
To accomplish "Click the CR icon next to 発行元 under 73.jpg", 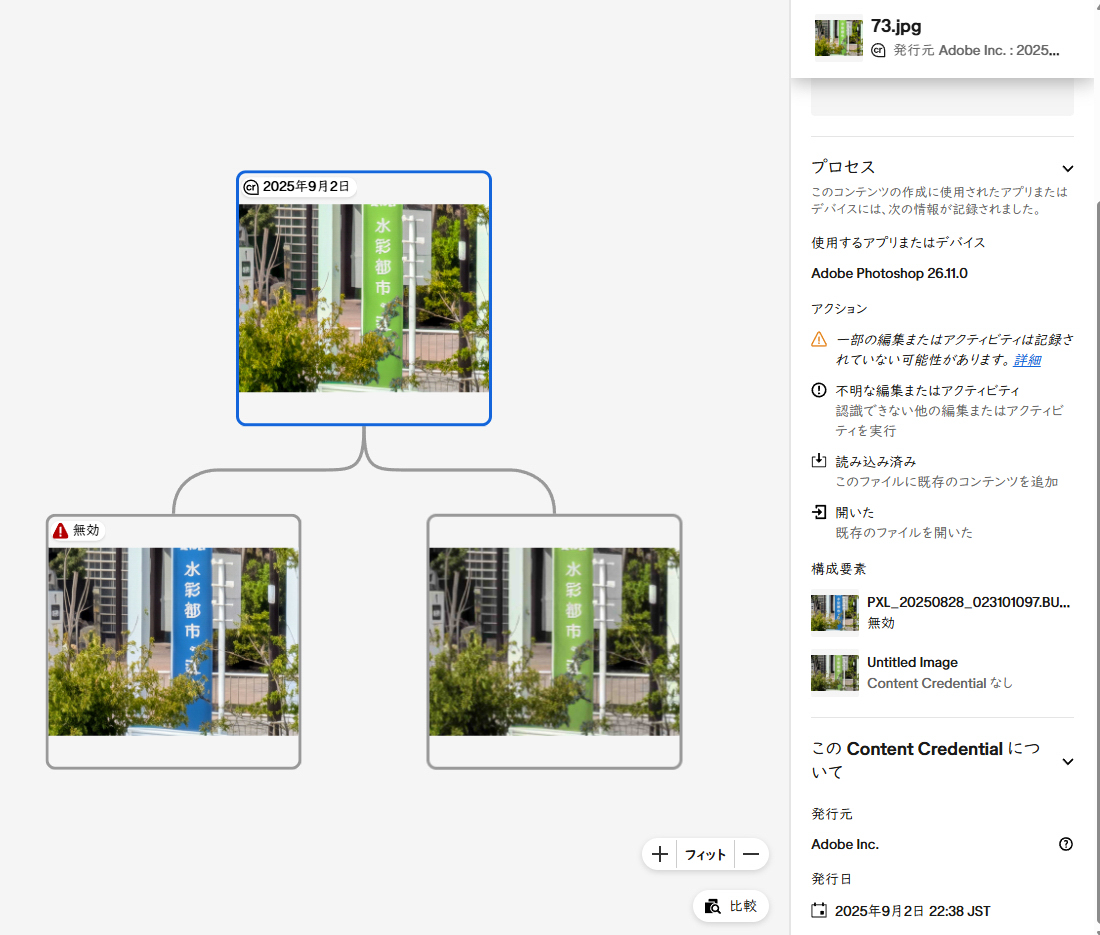I will pos(877,50).
